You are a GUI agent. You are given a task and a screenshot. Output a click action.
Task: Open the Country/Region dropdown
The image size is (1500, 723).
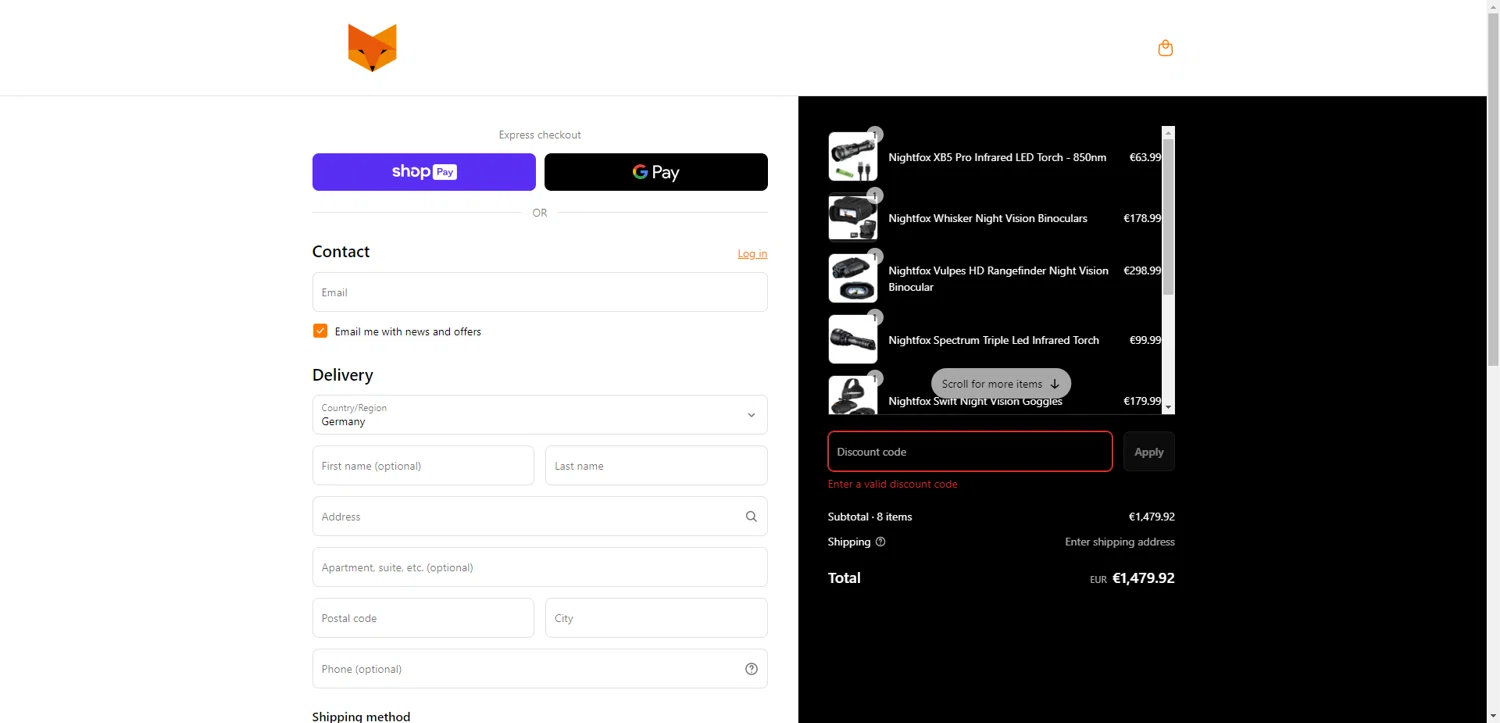coord(540,415)
